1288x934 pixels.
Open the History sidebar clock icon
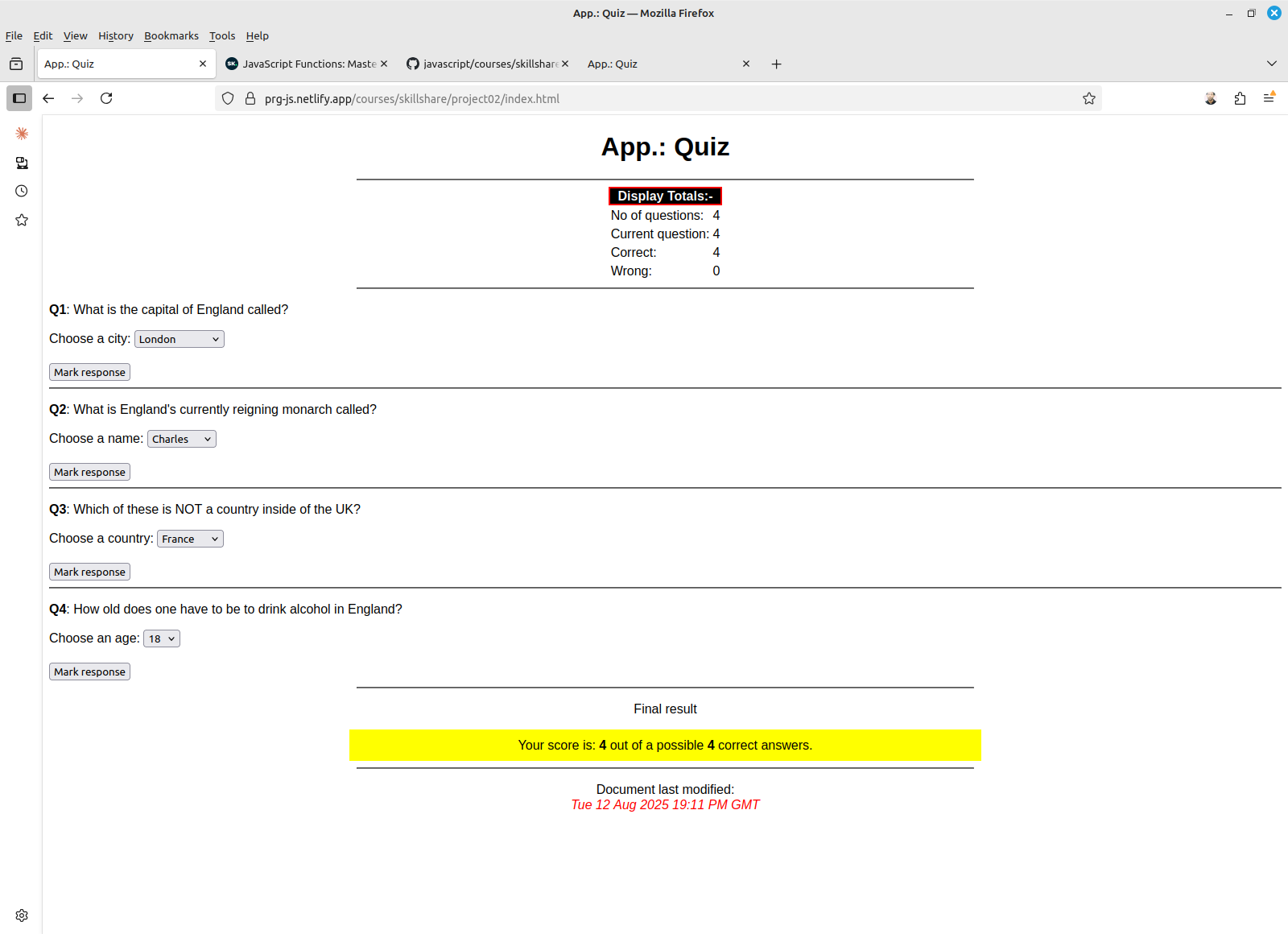tap(22, 191)
